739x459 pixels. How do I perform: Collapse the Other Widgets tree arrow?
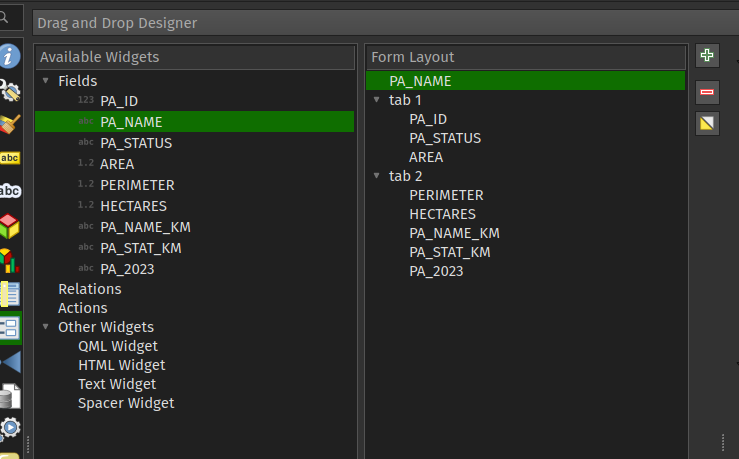(x=45, y=327)
